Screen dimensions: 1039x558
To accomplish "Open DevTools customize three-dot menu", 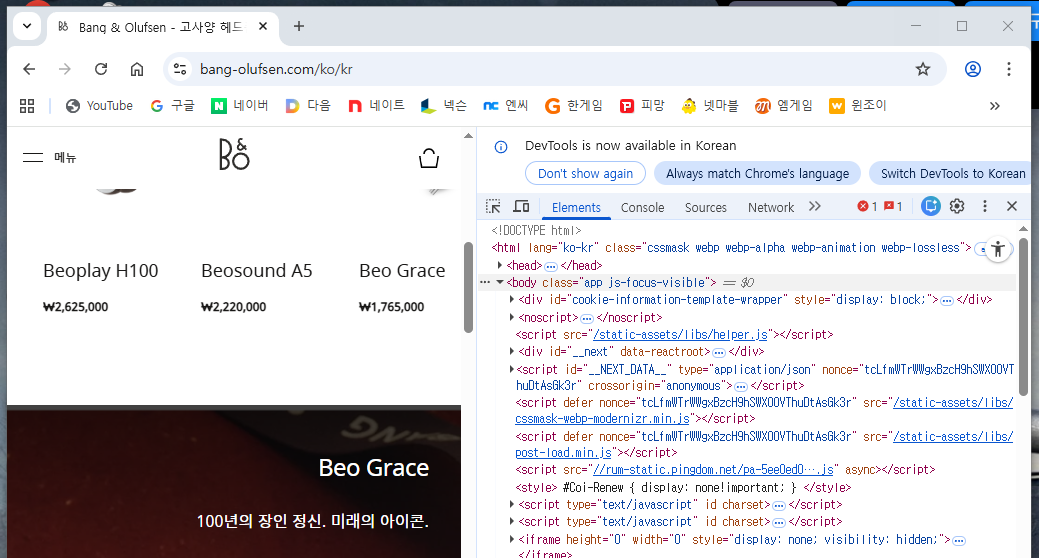I will [985, 207].
